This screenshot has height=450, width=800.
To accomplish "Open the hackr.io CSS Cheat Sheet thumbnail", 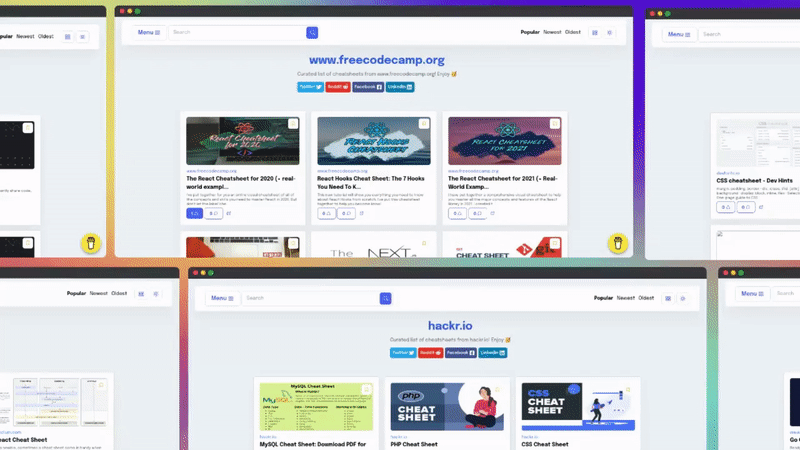I will (578, 407).
